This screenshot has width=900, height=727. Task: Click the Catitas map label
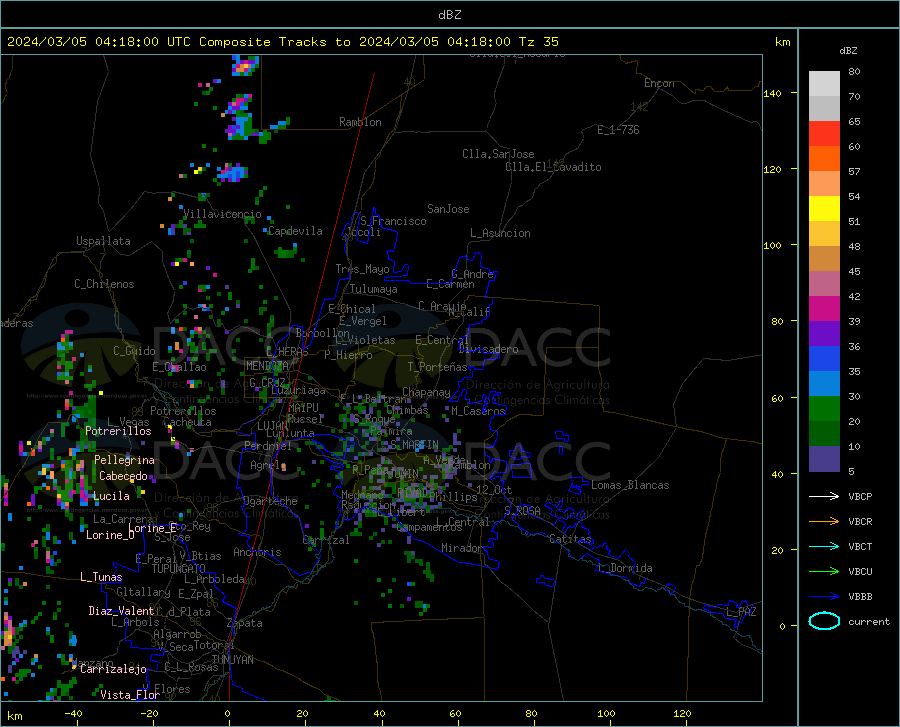[x=570, y=539]
